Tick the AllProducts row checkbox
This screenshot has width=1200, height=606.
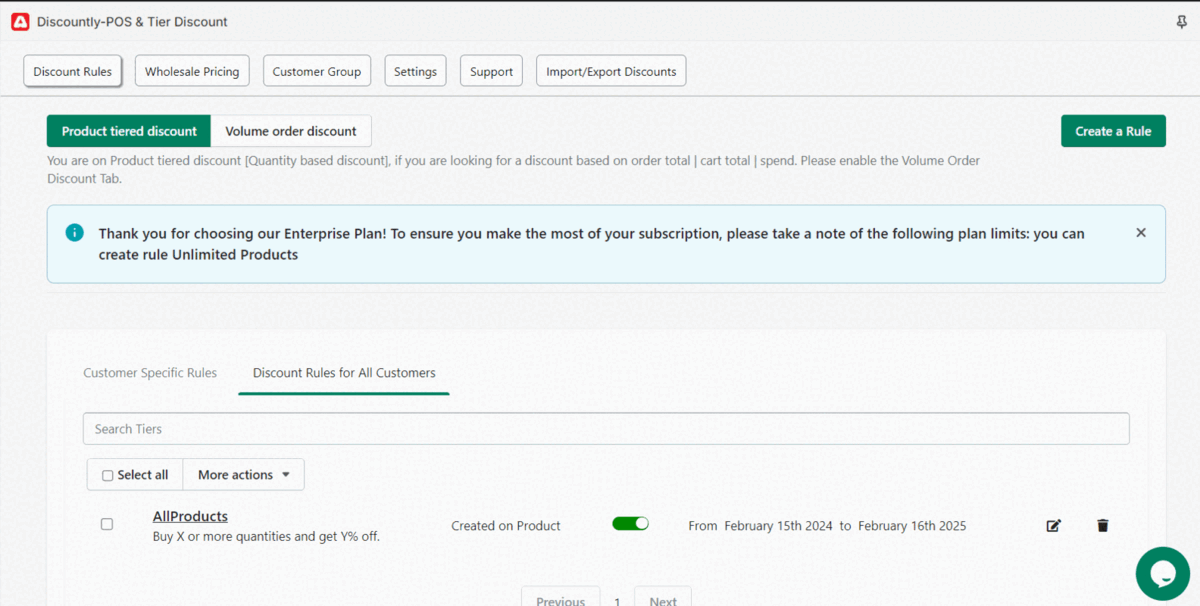tap(107, 524)
